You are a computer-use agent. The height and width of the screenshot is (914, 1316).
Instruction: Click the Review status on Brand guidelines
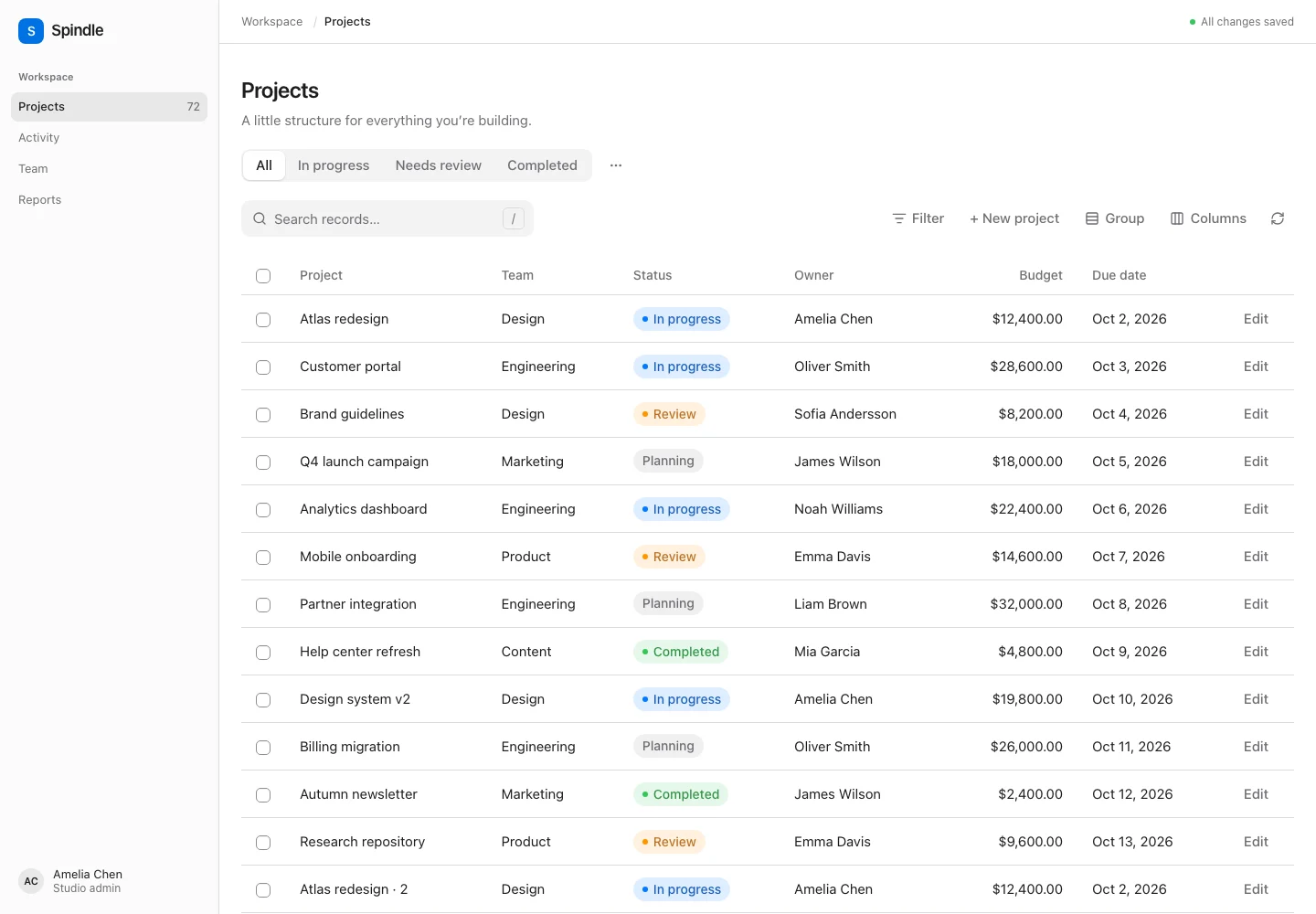(669, 414)
